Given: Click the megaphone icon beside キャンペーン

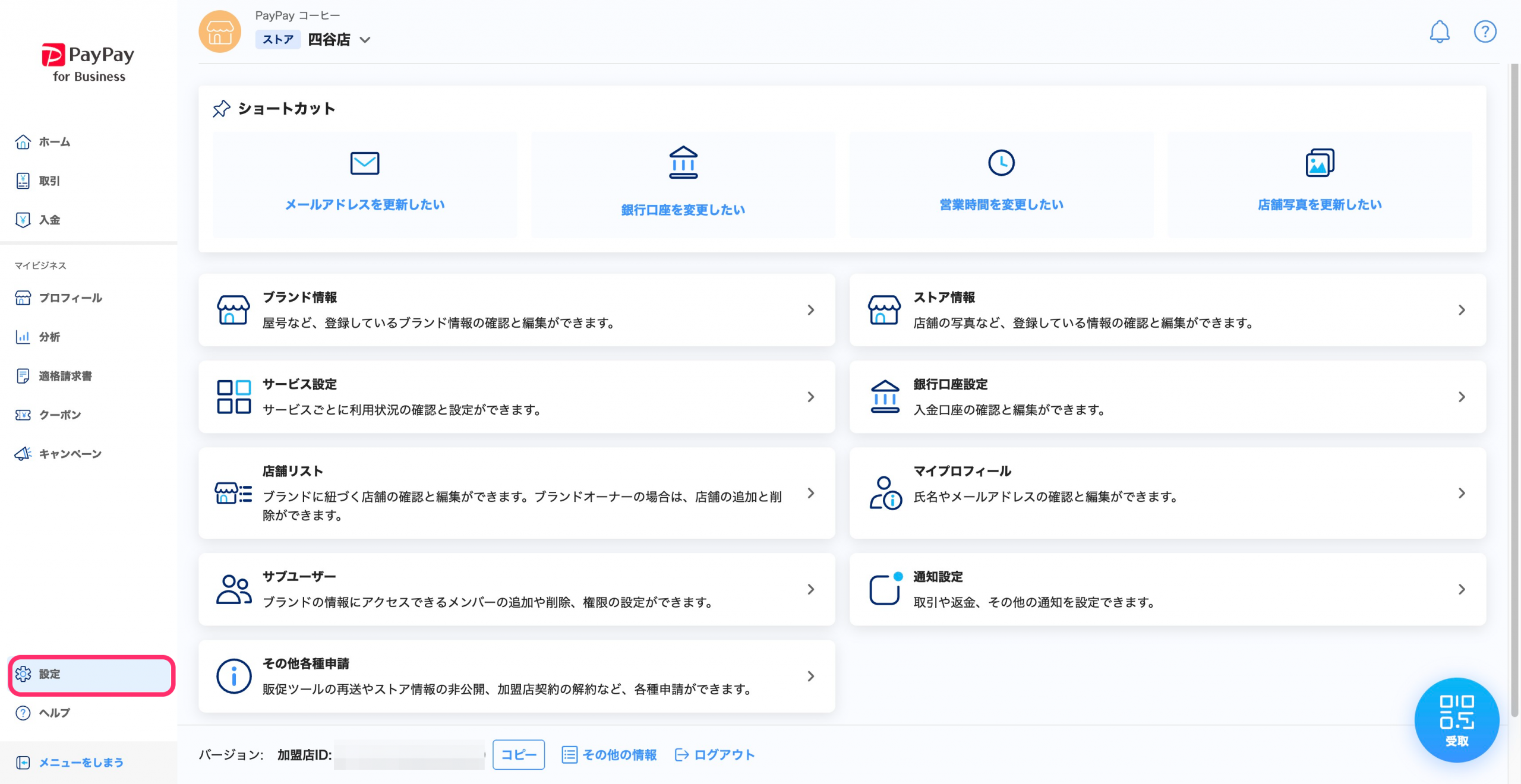Looking at the screenshot, I should pyautogui.click(x=23, y=454).
